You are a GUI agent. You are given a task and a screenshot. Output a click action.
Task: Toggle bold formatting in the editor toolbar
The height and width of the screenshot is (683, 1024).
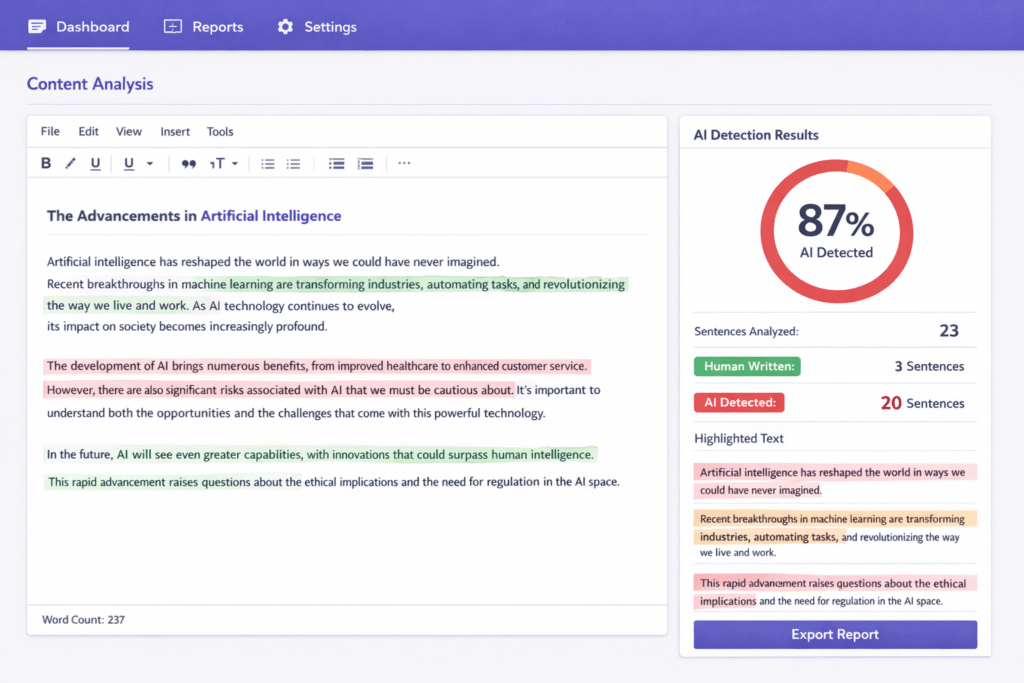point(46,163)
